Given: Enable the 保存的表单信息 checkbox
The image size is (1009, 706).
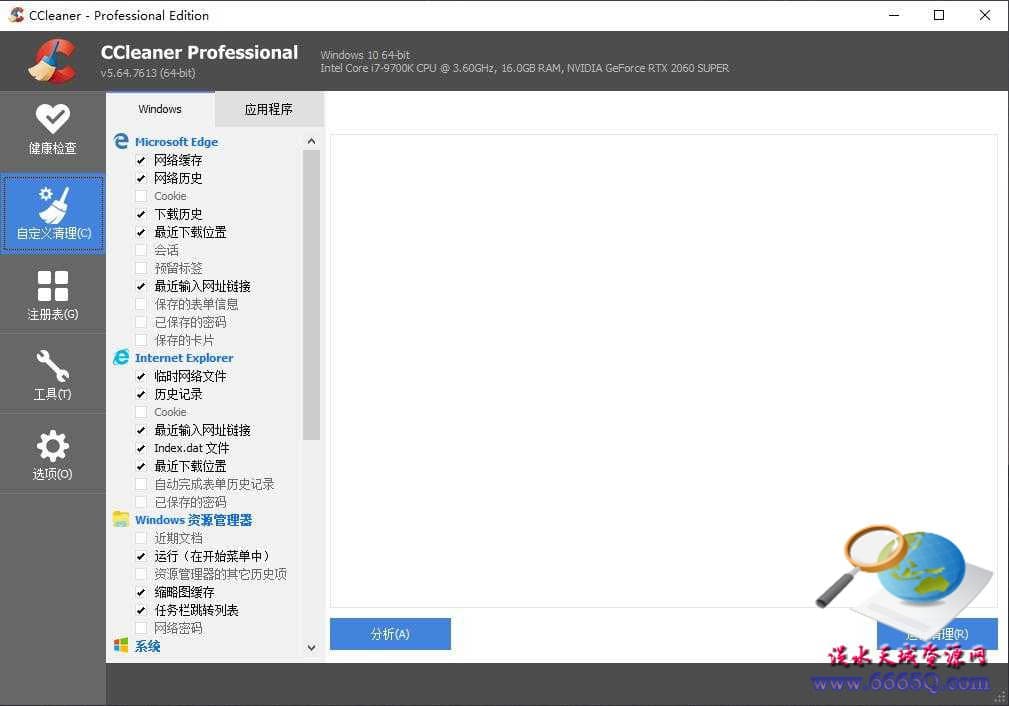Looking at the screenshot, I should [141, 304].
